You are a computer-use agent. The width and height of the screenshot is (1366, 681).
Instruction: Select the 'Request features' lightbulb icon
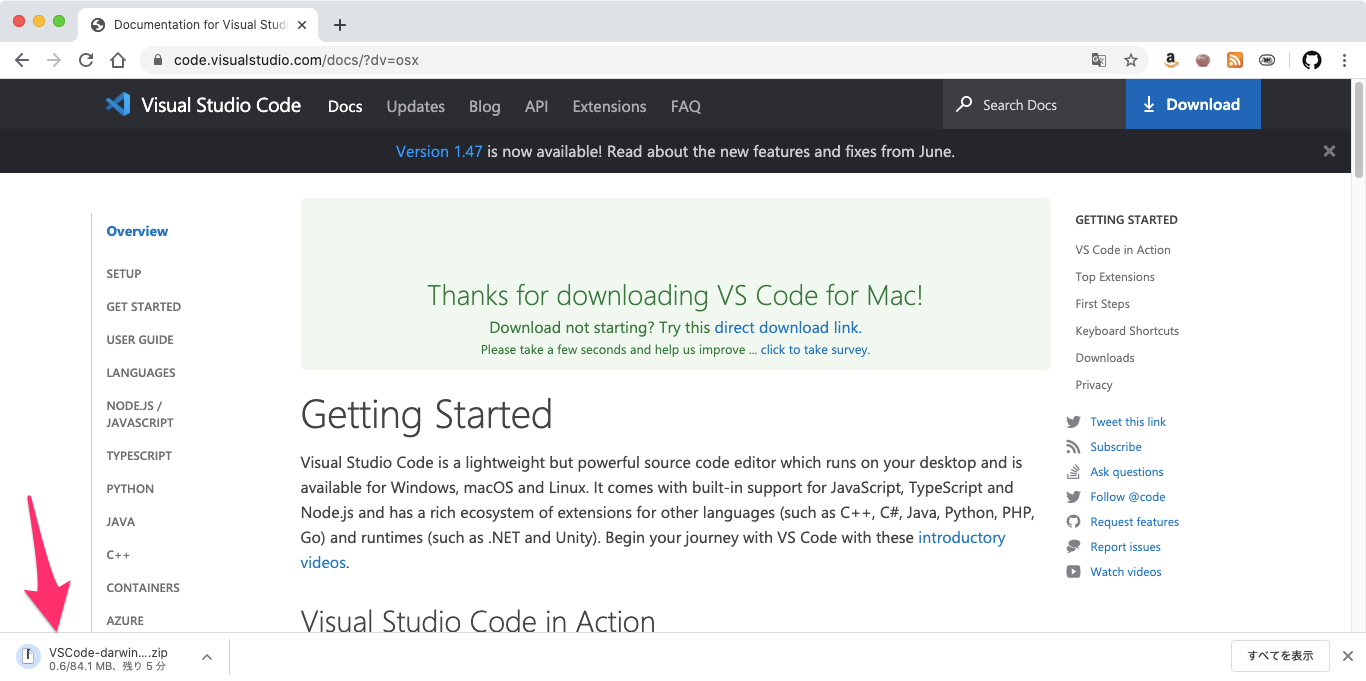pyautogui.click(x=1075, y=521)
